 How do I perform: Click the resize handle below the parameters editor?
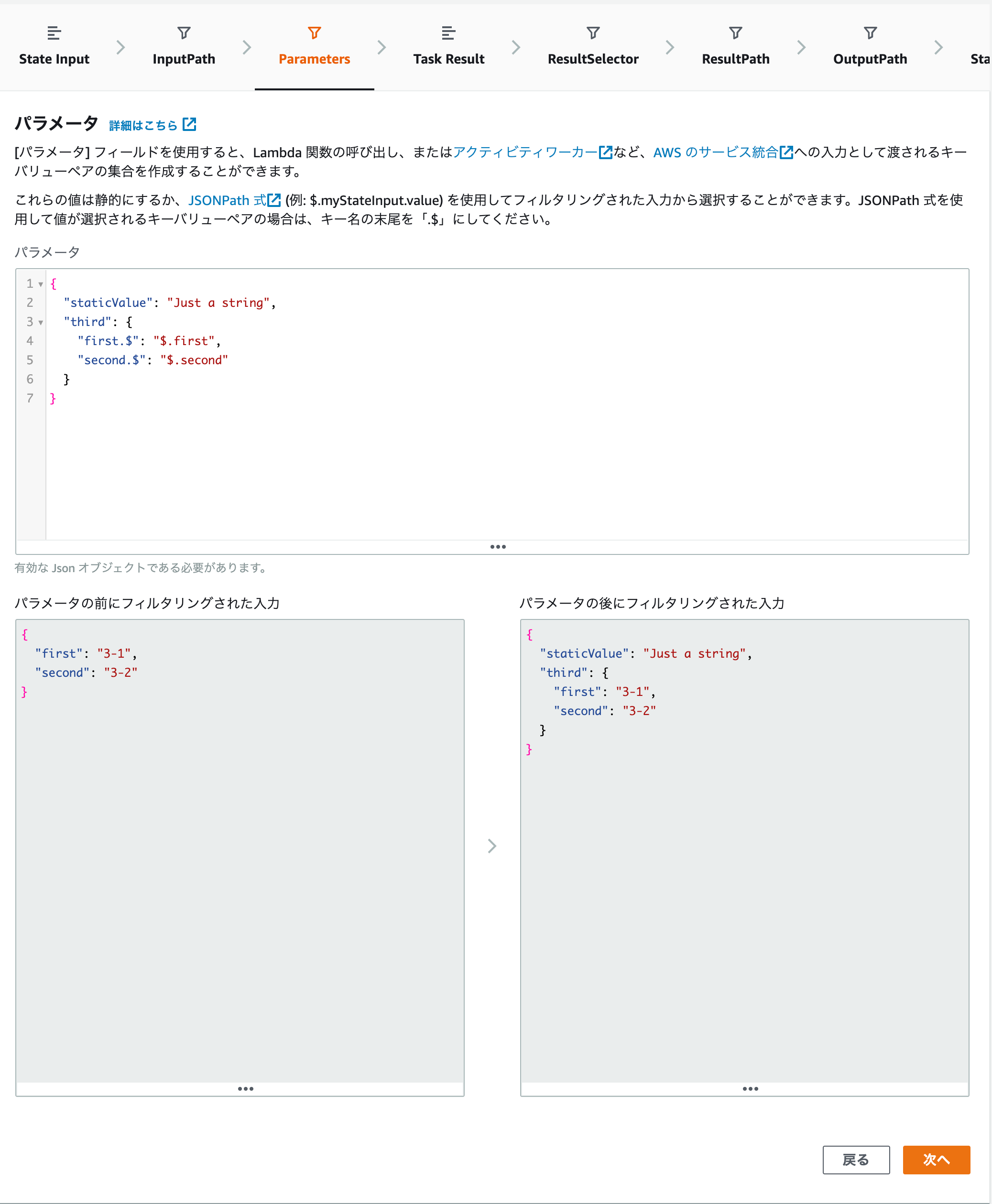pos(497,547)
